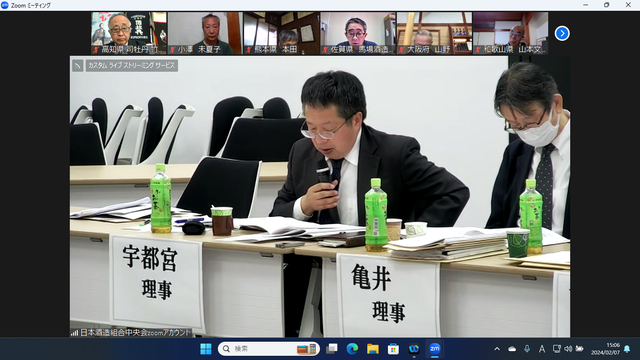
Task: Open the OneDrive cloud tray icon
Action: click(x=512, y=349)
